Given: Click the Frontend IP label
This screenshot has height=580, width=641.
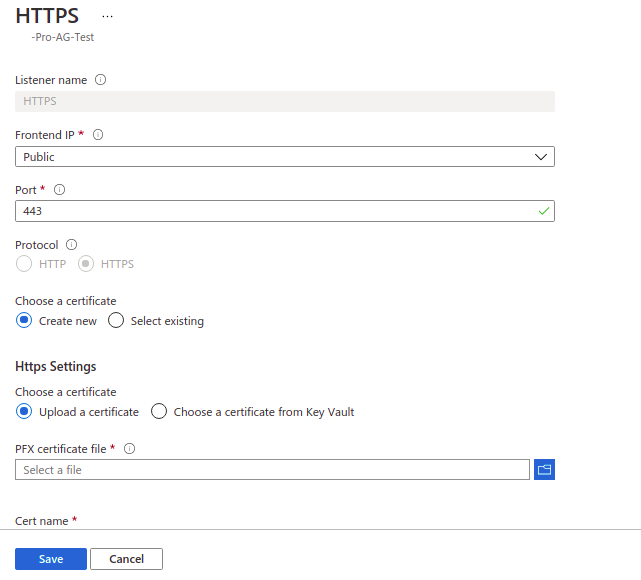Looking at the screenshot, I should 45,135.
